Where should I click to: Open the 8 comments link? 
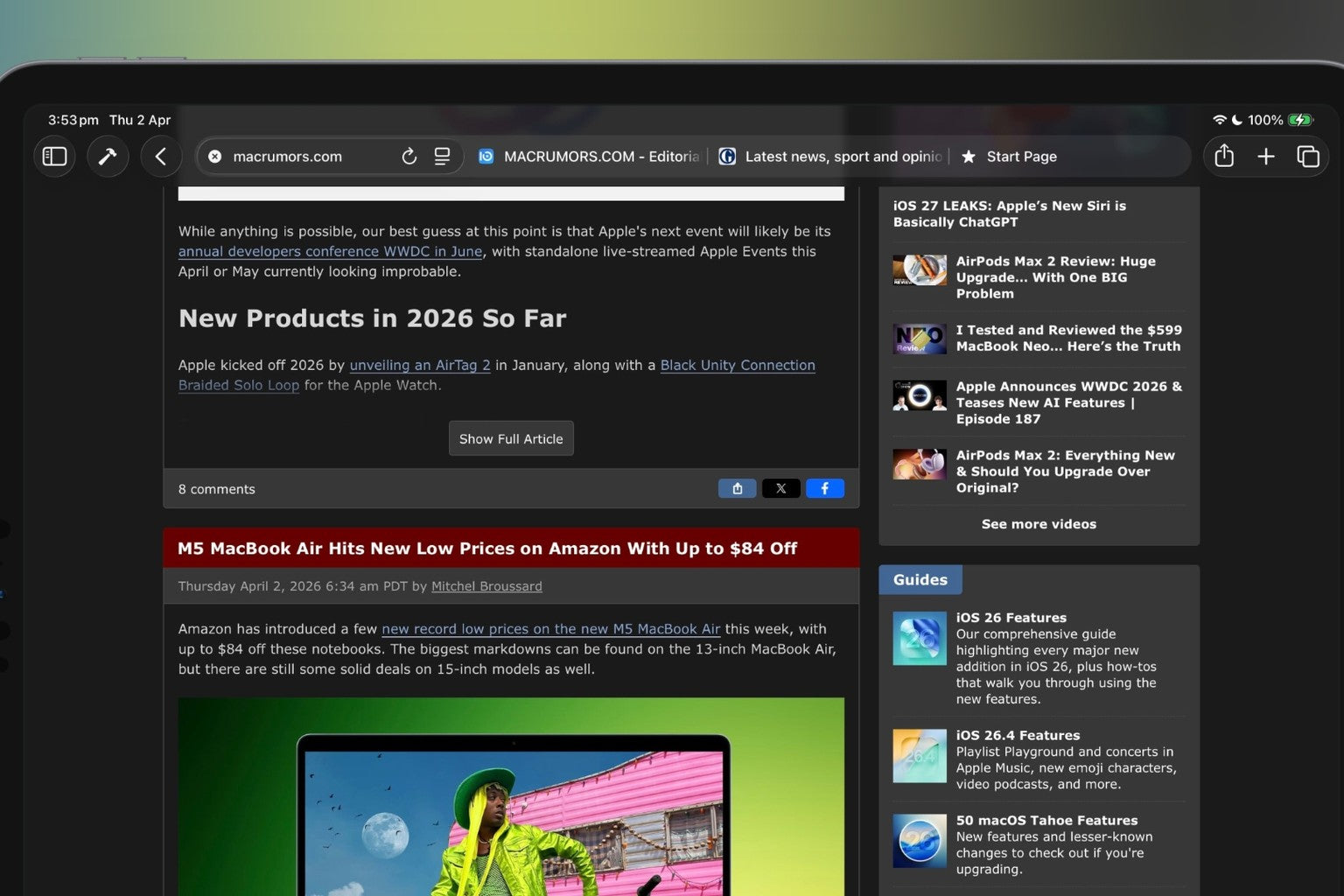[x=216, y=489]
